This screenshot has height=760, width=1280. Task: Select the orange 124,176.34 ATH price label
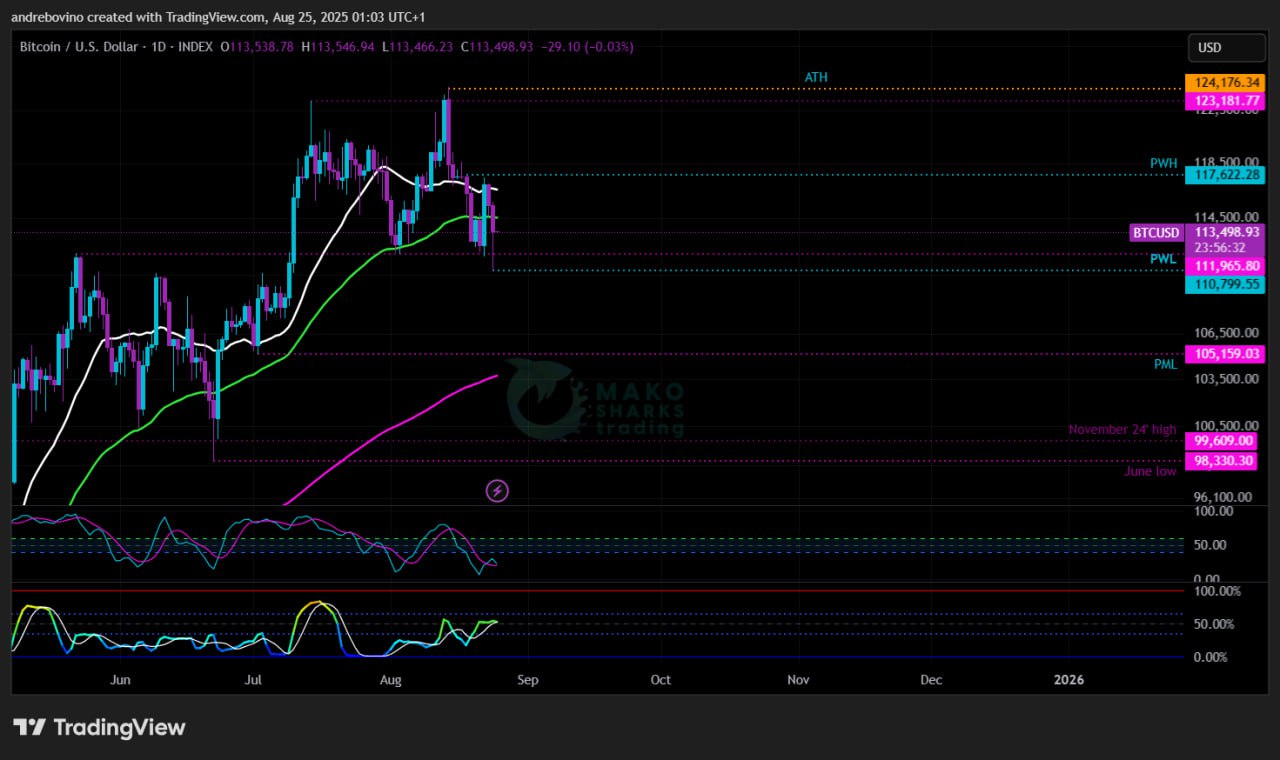[1224, 82]
